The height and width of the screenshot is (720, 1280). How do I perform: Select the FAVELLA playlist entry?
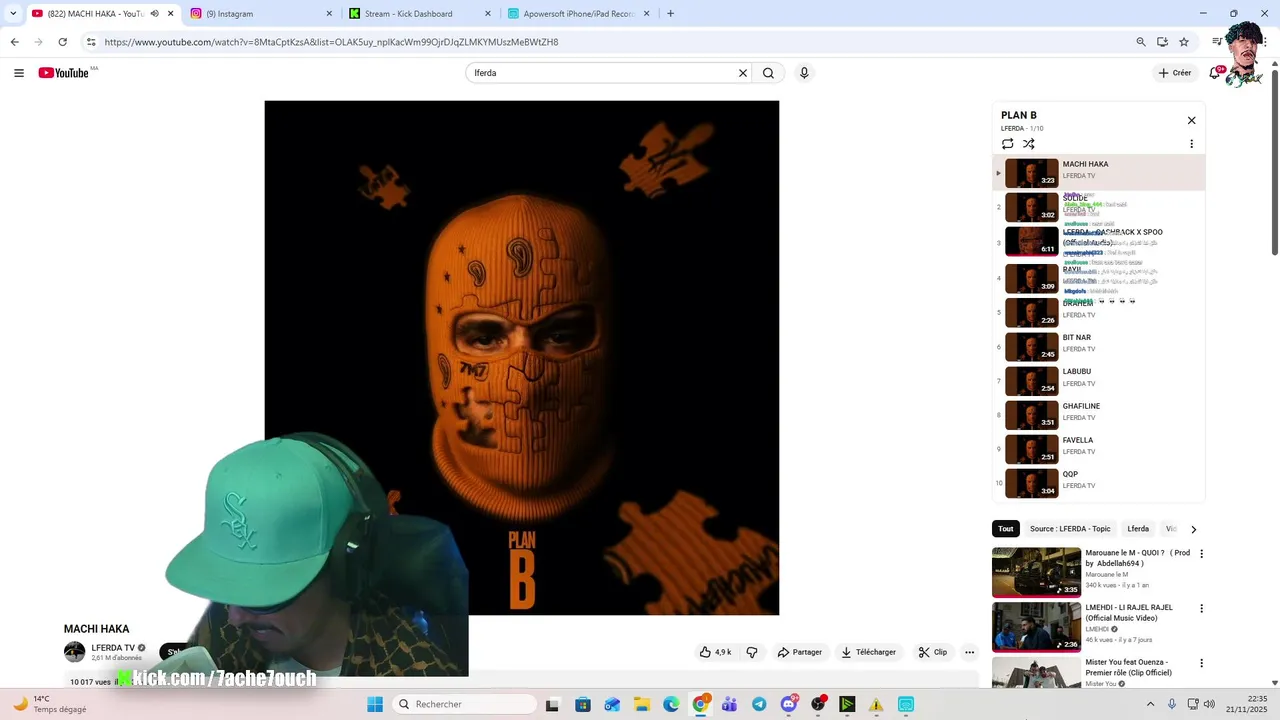(1098, 449)
